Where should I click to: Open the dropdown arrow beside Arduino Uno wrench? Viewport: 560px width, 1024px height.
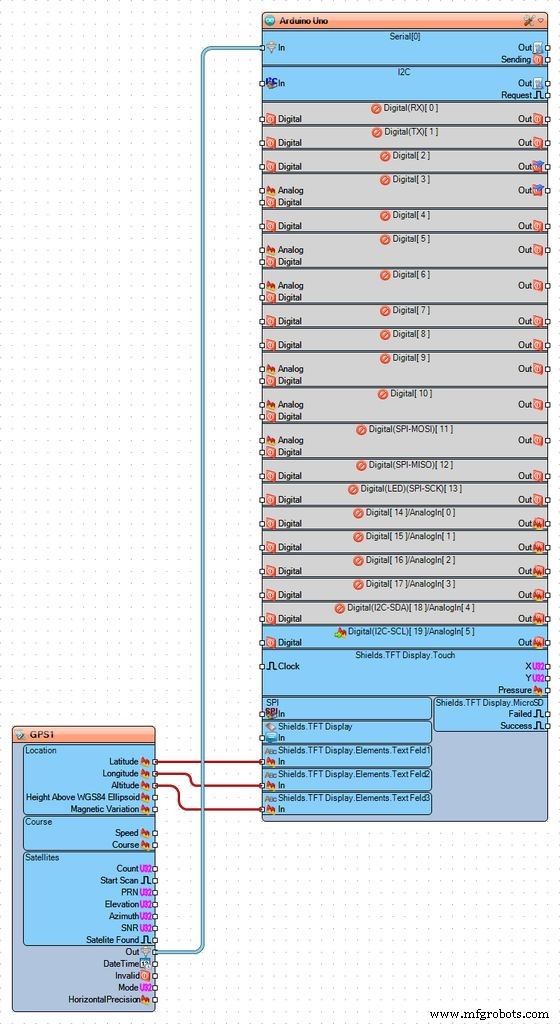pos(540,21)
